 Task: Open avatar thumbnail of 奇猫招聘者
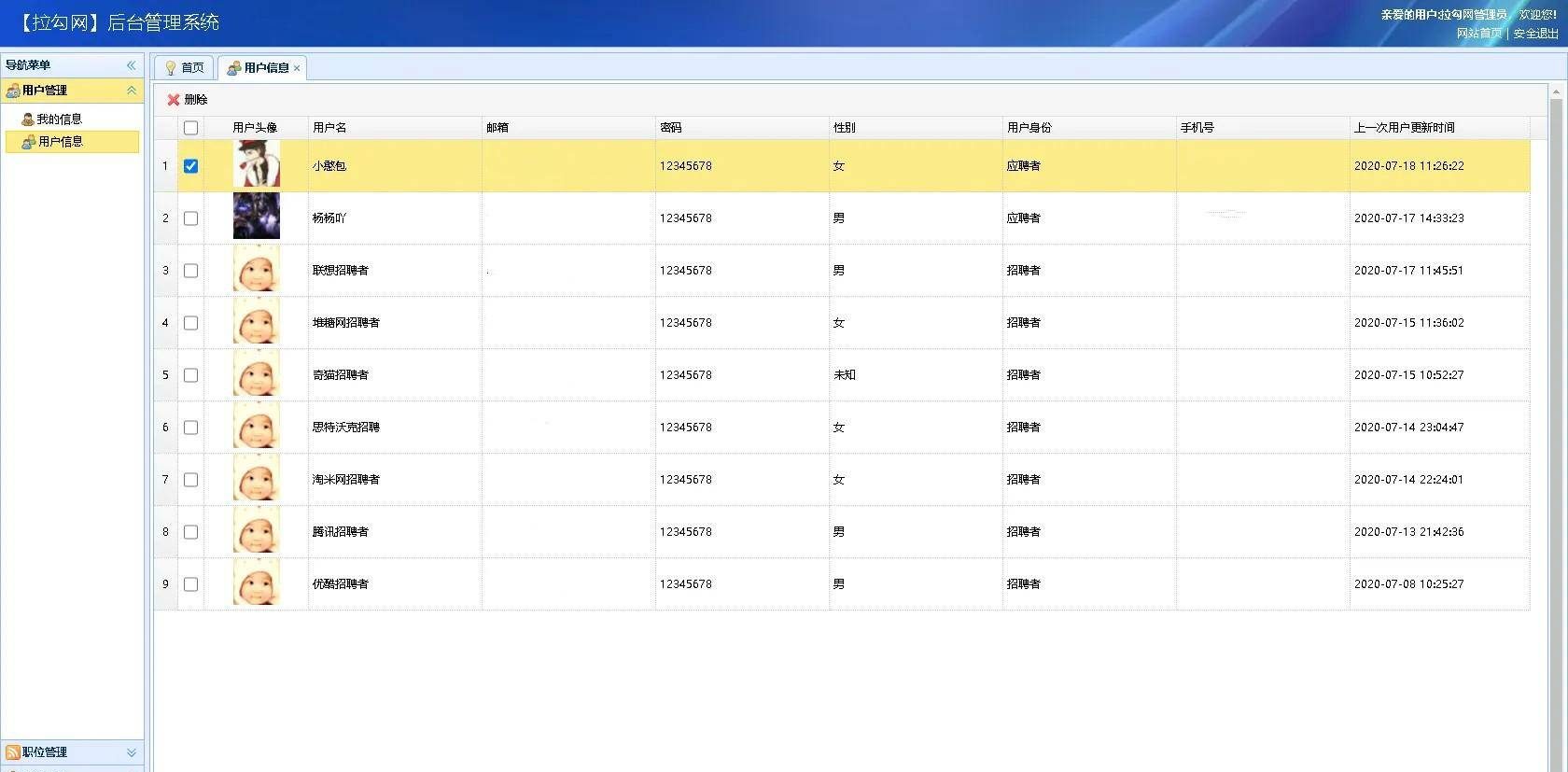click(x=257, y=374)
